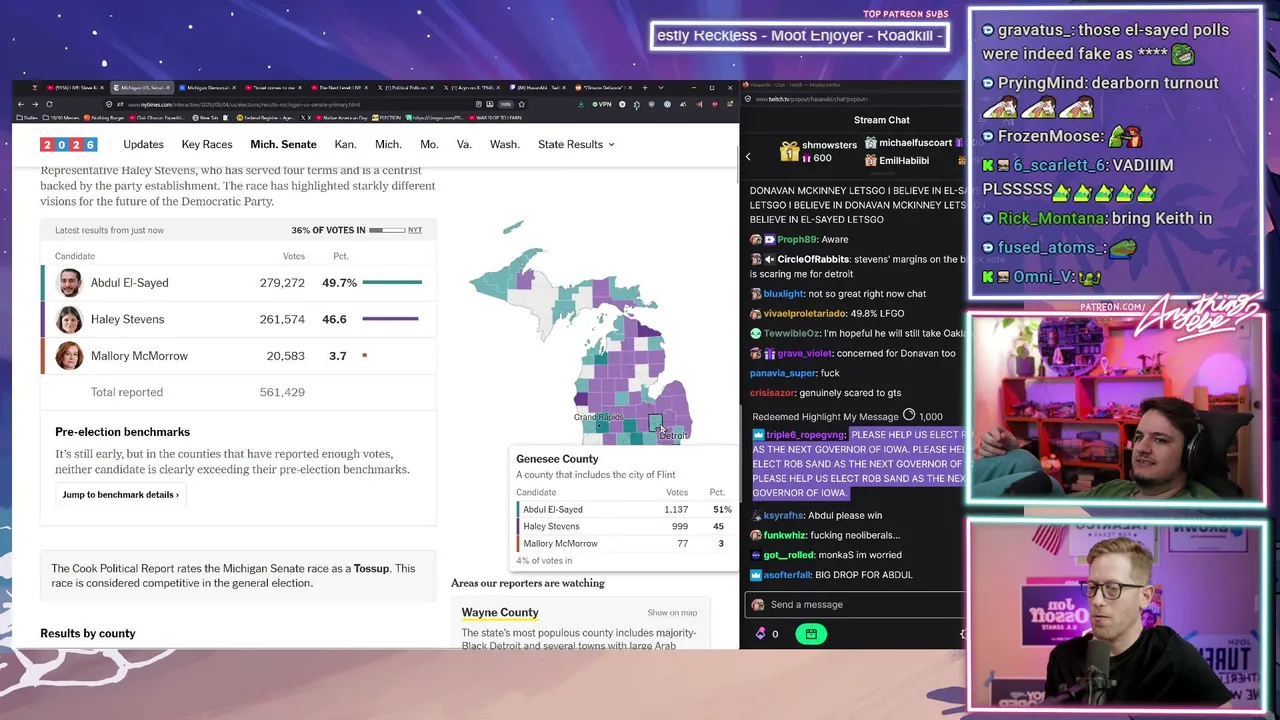The height and width of the screenshot is (720, 1280).
Task: Switch to the Michigan Democratic browser tab
Action: click(210, 88)
